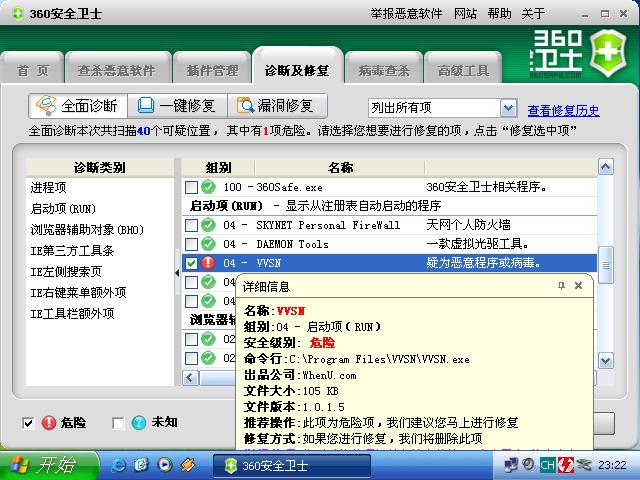Switch to the virus scan tab

[x=384, y=69]
